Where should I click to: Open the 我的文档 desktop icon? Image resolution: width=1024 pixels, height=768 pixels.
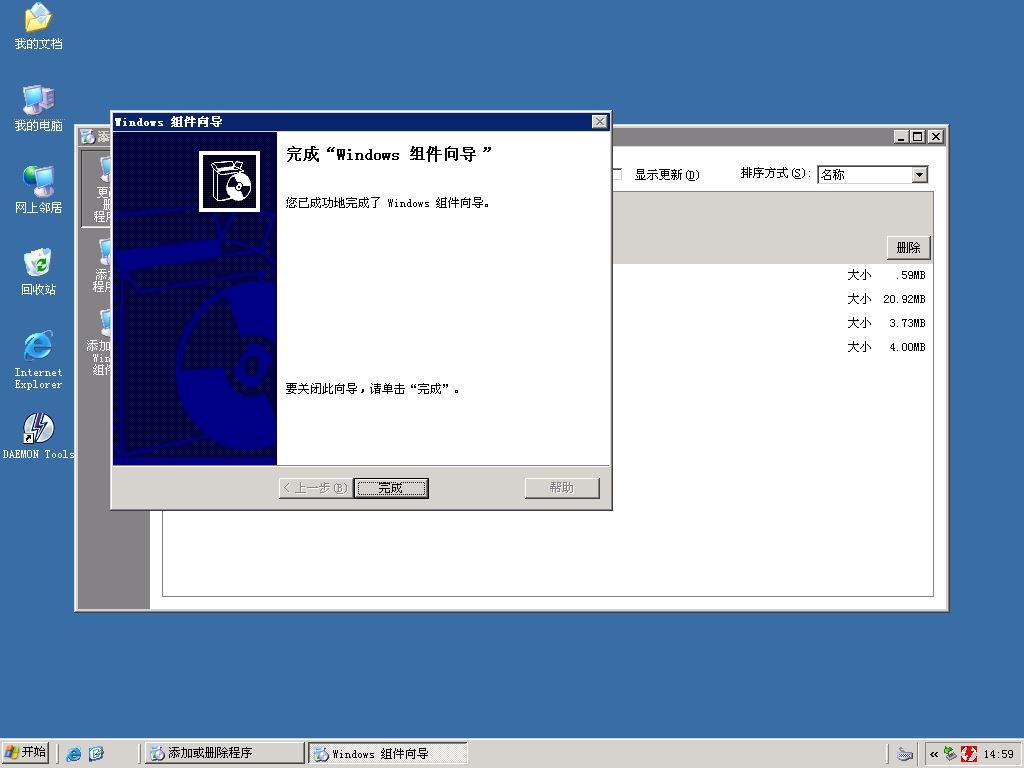[x=38, y=26]
